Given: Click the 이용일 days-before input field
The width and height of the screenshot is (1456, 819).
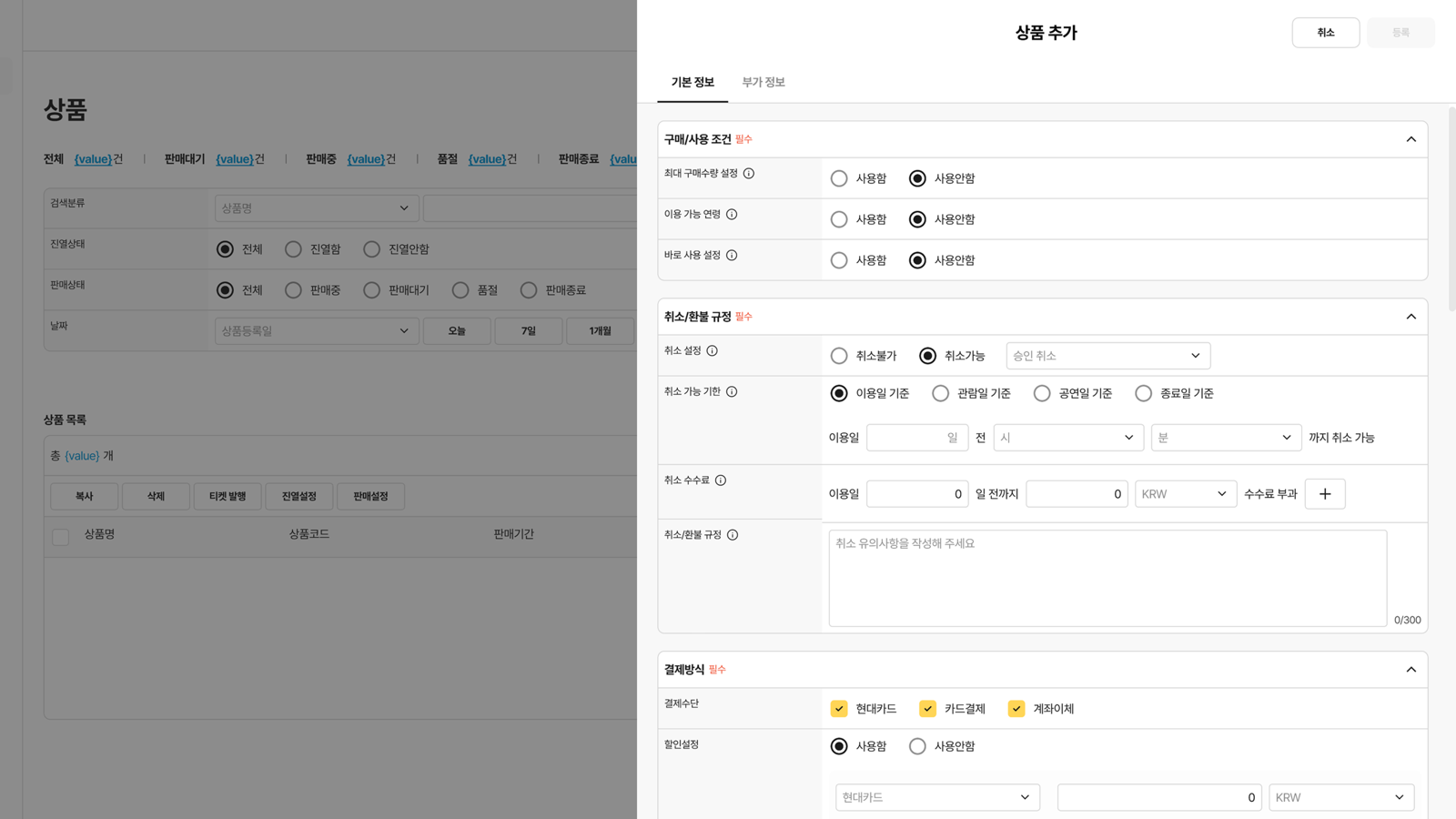Looking at the screenshot, I should (x=917, y=438).
